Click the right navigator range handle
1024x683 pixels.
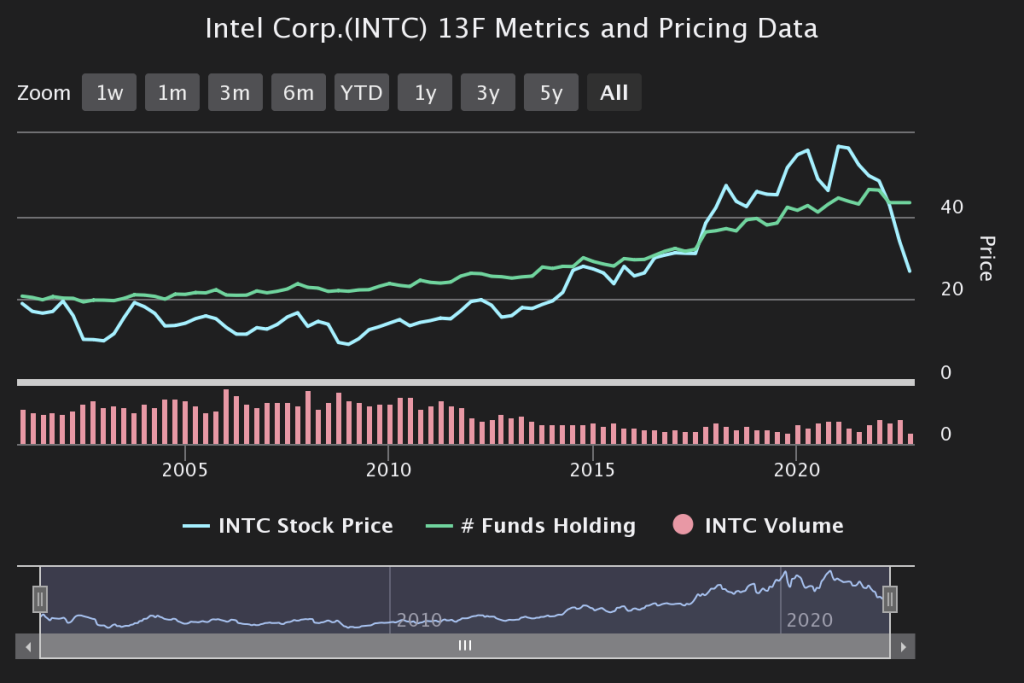[x=890, y=599]
